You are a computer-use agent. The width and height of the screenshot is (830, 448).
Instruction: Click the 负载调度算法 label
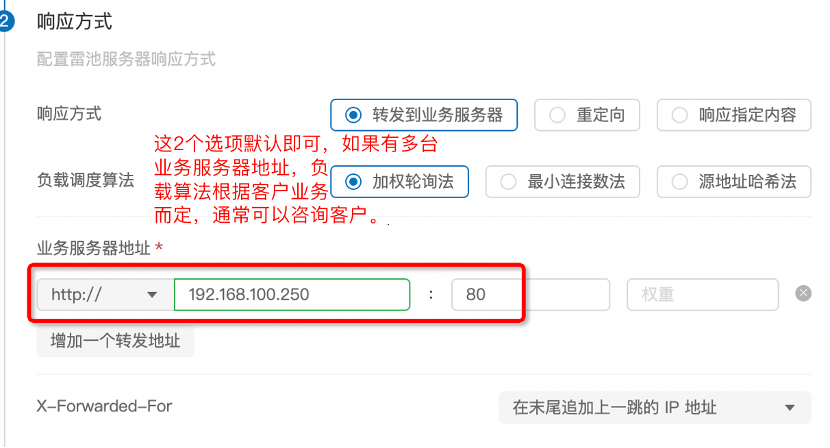[x=85, y=182]
